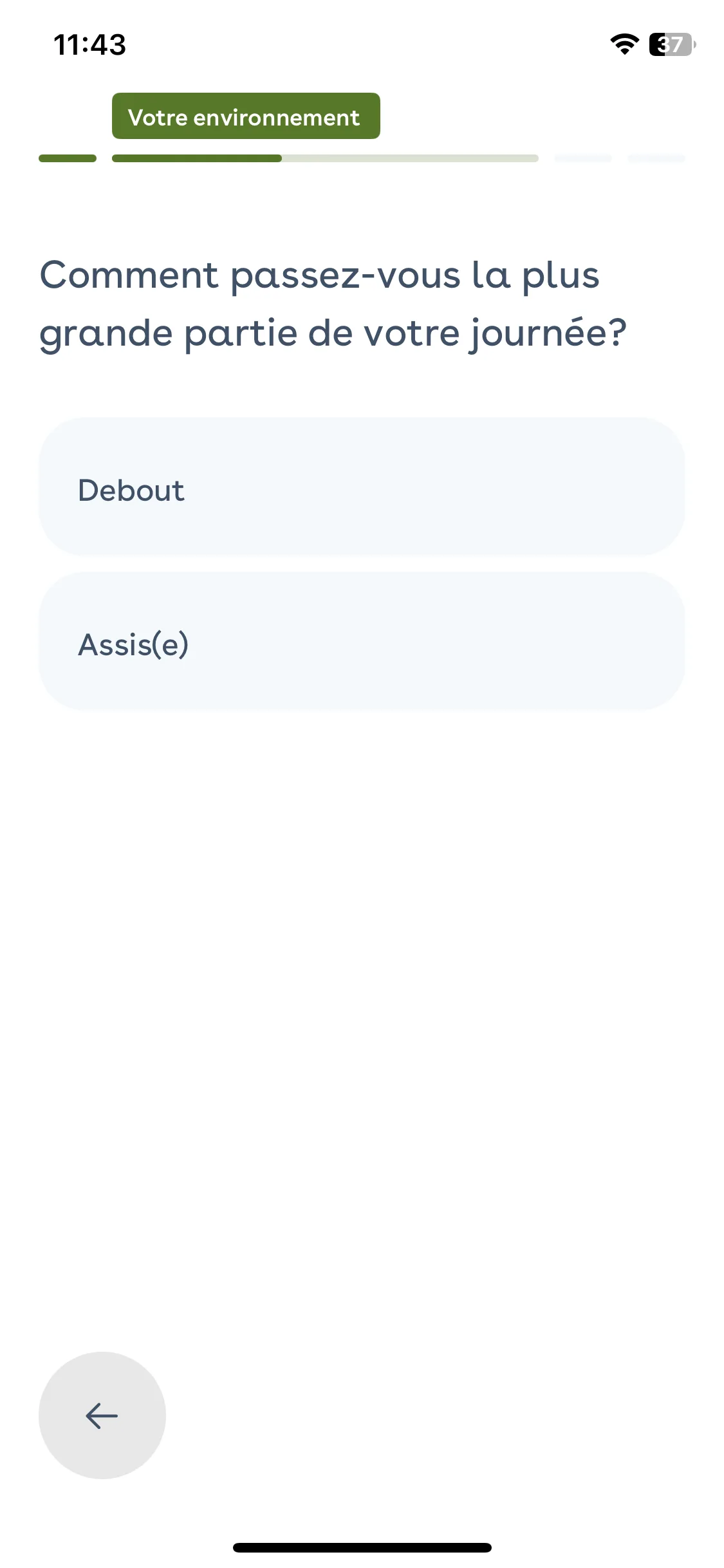Click the word Debout inside its card
The width and height of the screenshot is (724, 1568).
[131, 490]
